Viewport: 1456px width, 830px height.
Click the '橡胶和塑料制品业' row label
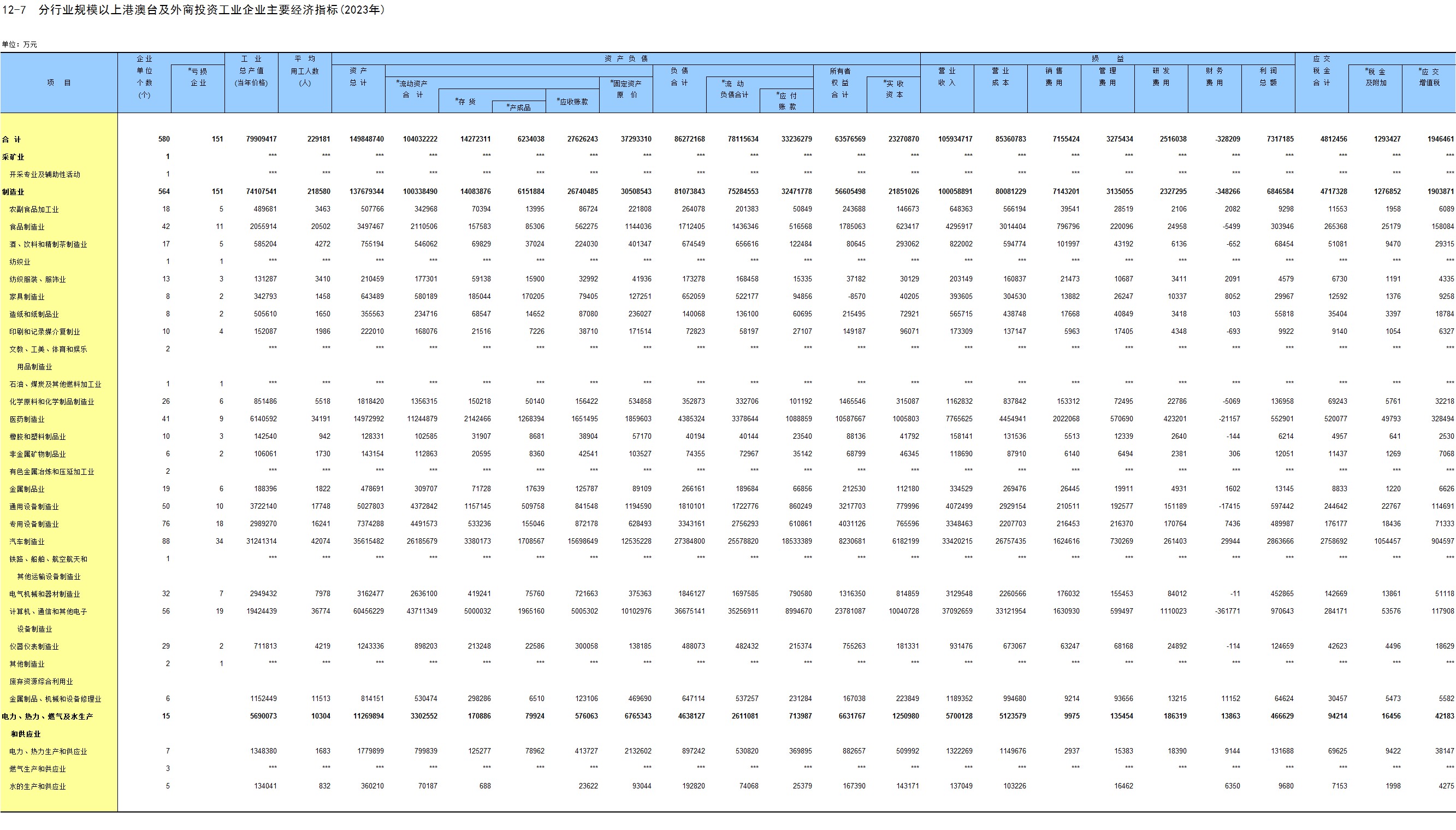coord(38,437)
